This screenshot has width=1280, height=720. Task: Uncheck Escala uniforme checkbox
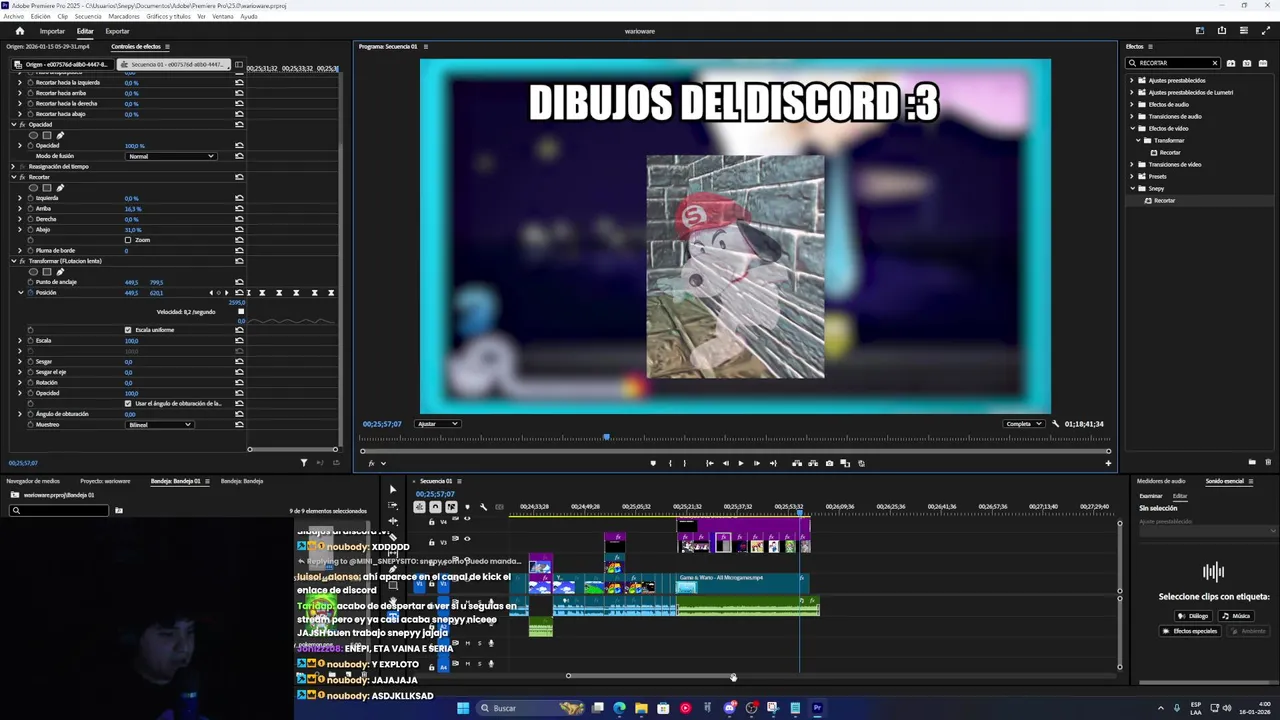click(128, 330)
